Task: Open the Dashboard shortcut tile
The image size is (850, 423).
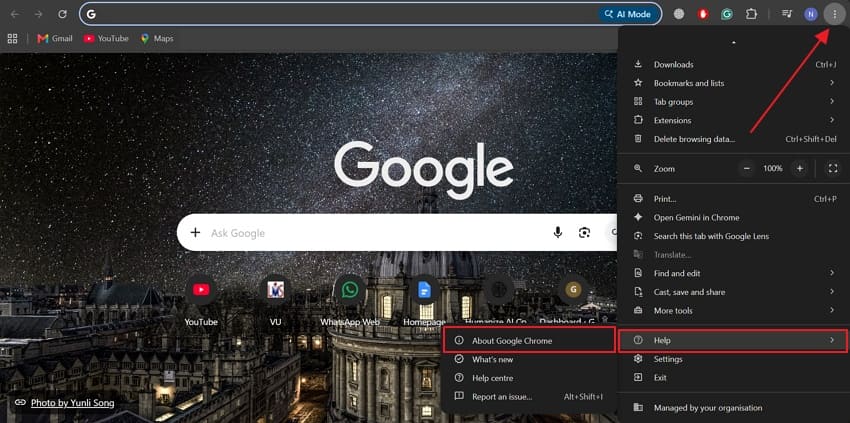Action: click(573, 301)
